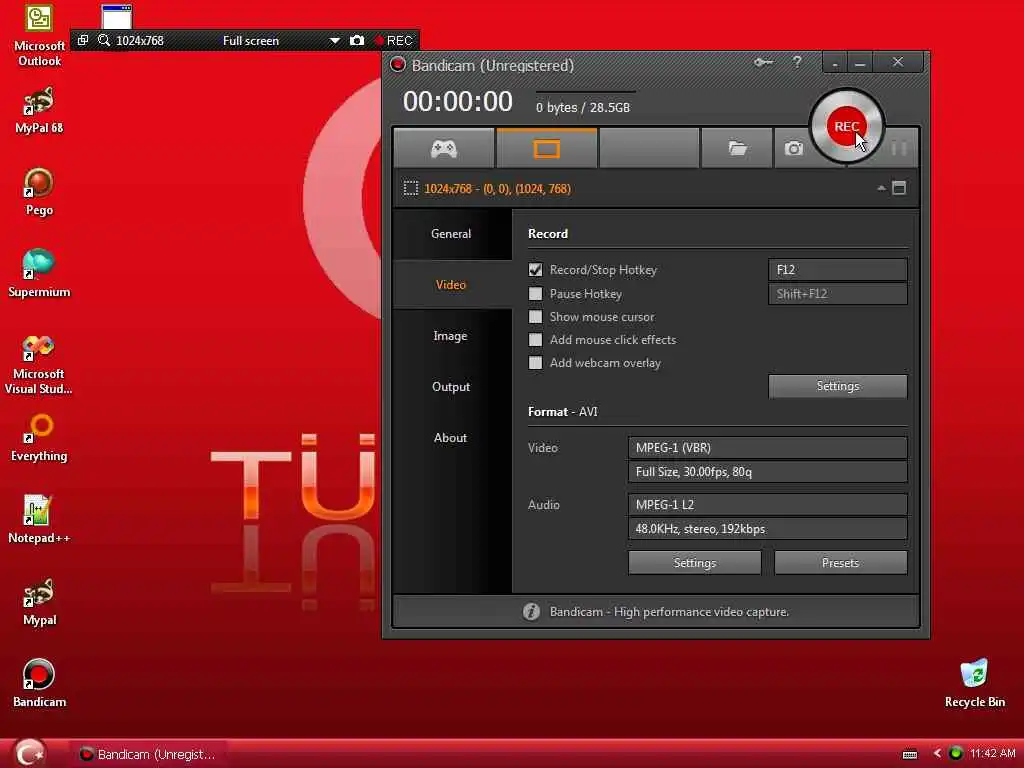
Task: Click the minimize-to-tray dot button in Bandicam
Action: [834, 63]
